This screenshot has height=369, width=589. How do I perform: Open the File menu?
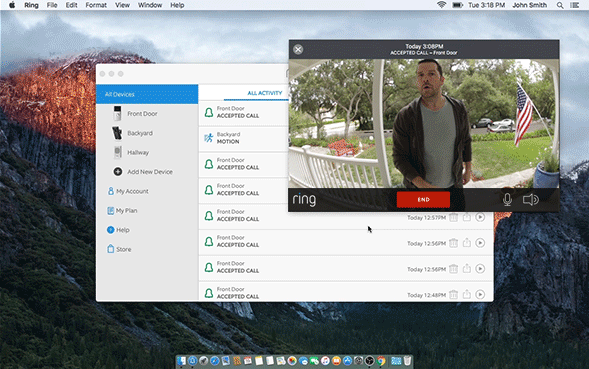pos(52,5)
